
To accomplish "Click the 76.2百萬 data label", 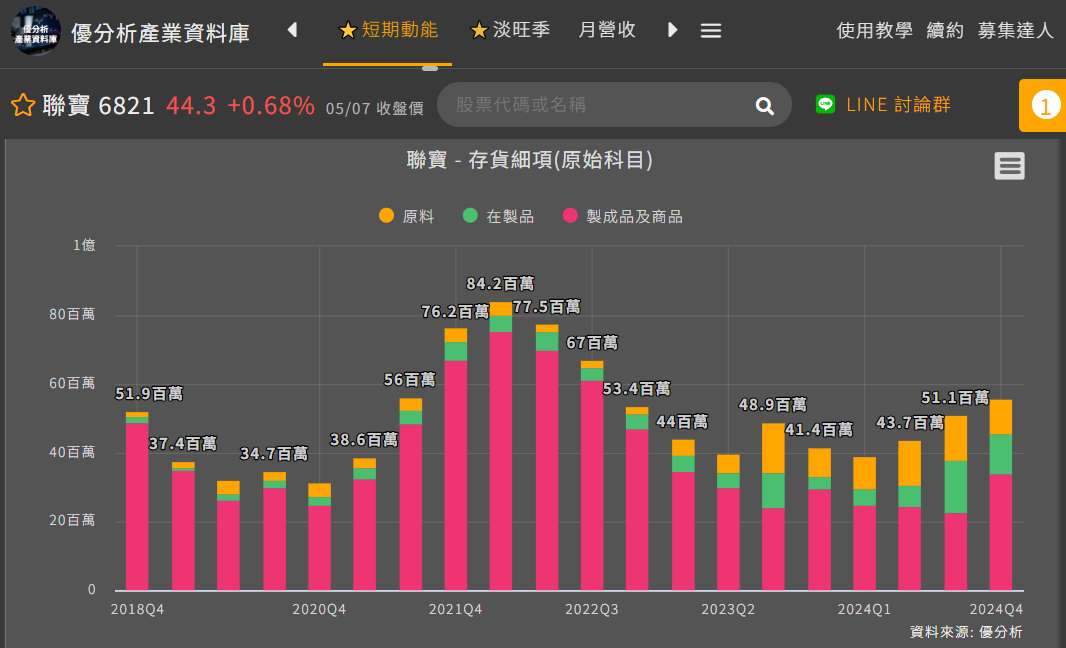I will pyautogui.click(x=455, y=312).
